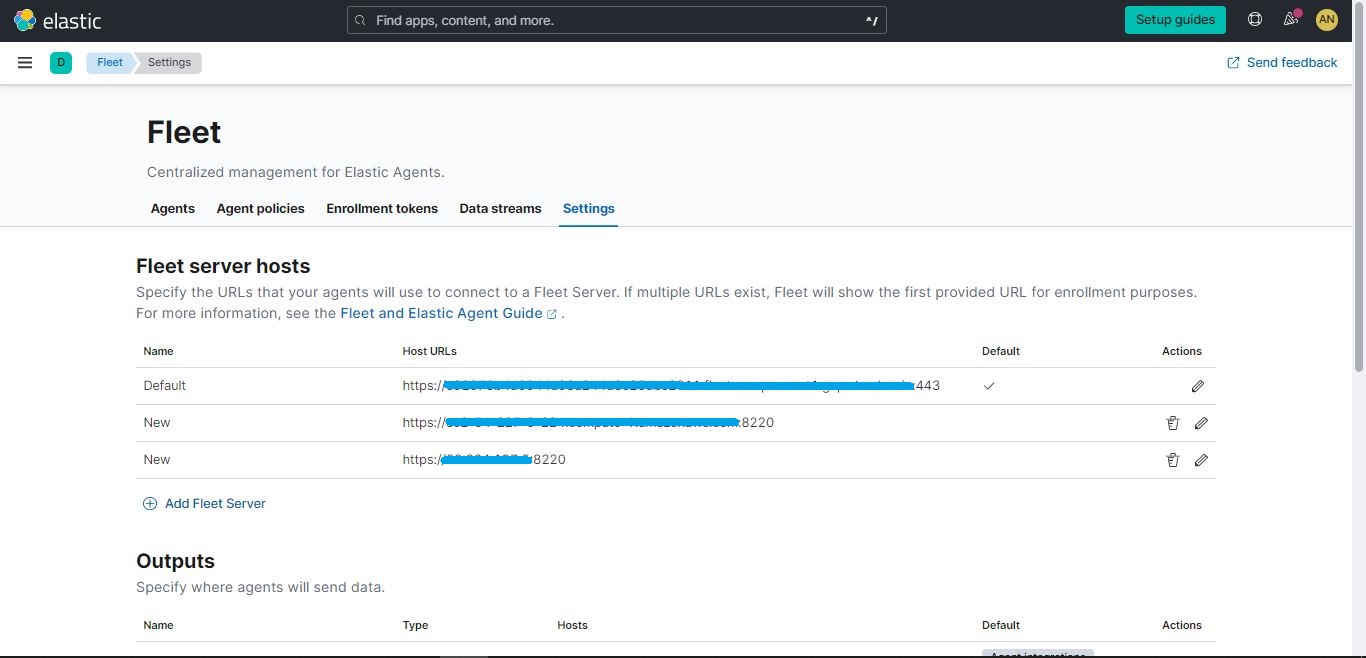
Task: Click the Send feedback external link icon
Action: click(x=1233, y=62)
